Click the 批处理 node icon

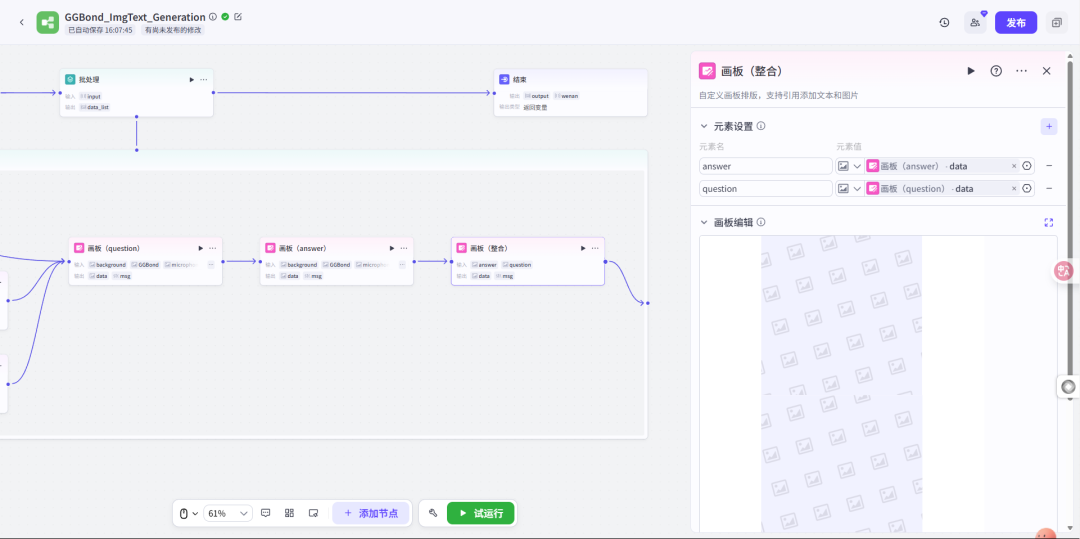tap(70, 80)
